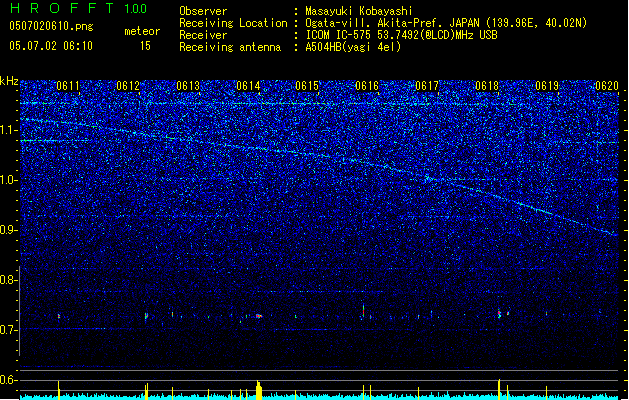Click the meteor echo burst at 0618

499,313
